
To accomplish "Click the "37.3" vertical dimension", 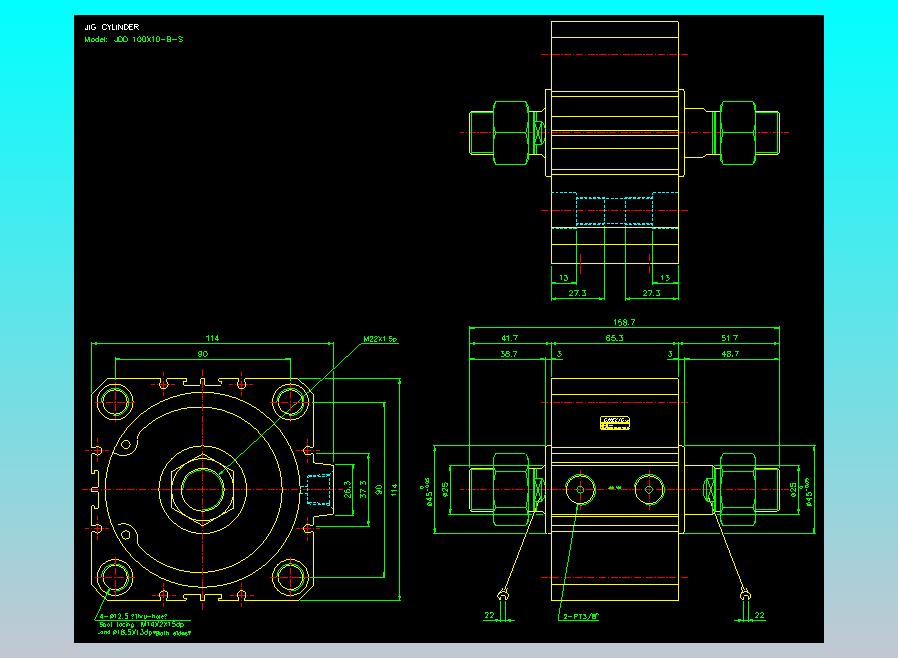I will click(363, 489).
